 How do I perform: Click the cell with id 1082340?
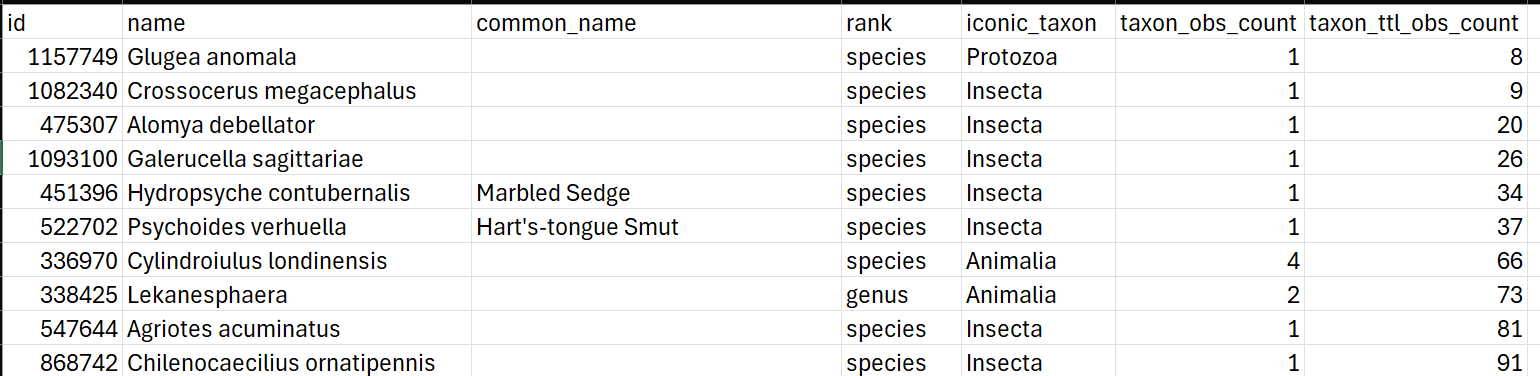tap(63, 91)
